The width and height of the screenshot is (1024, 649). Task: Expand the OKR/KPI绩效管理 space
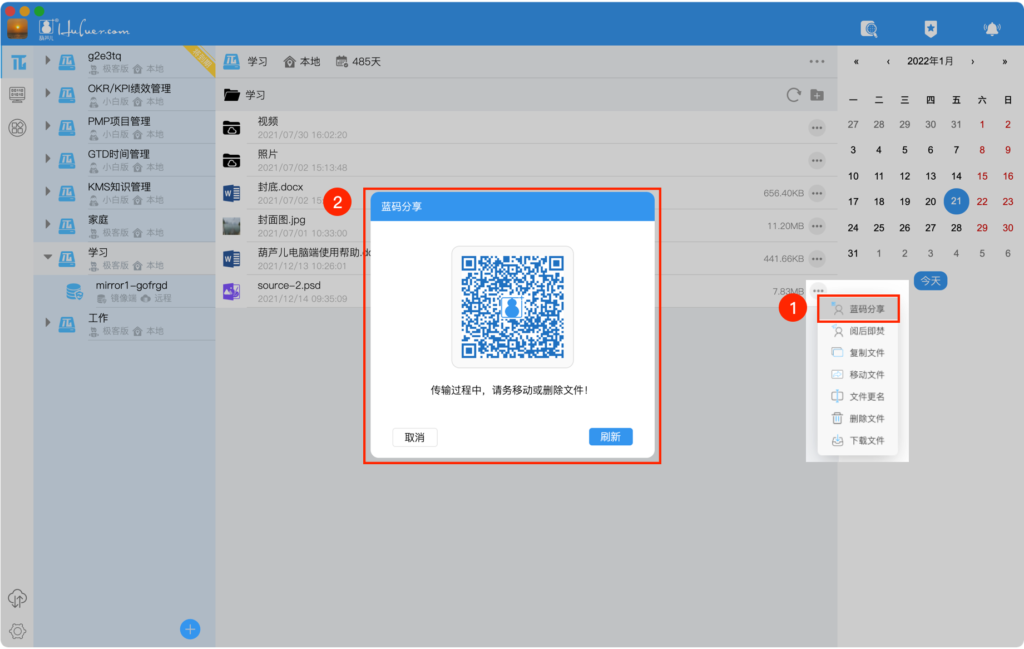[x=48, y=93]
